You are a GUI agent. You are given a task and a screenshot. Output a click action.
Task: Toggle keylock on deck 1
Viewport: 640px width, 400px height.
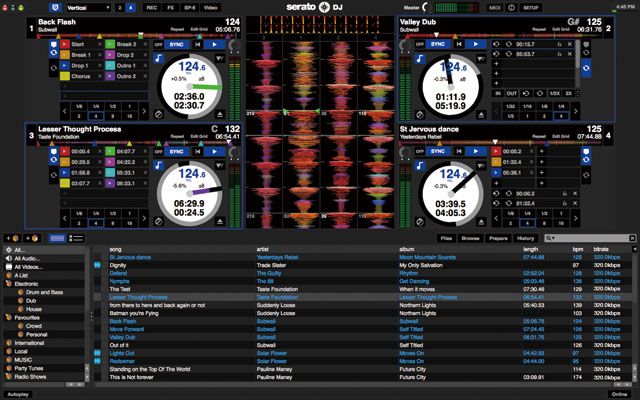tap(159, 58)
